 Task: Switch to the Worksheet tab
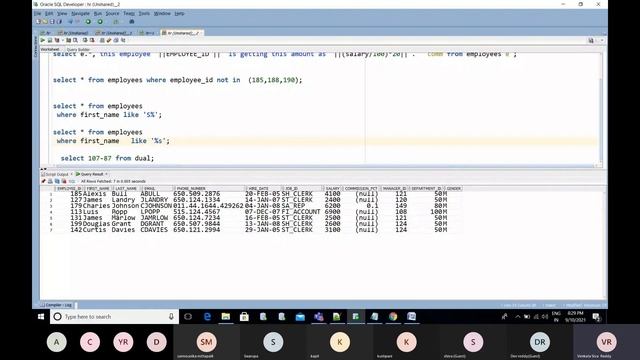click(x=50, y=50)
